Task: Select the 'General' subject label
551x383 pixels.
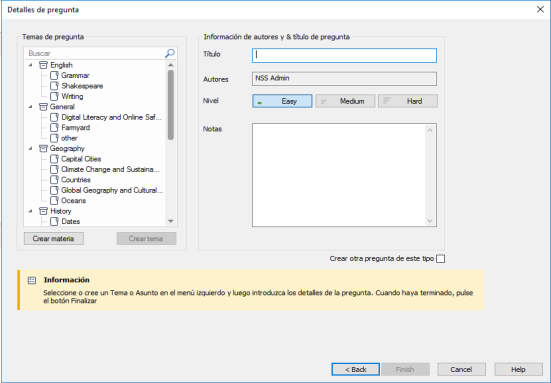Action: pyautogui.click(x=62, y=107)
